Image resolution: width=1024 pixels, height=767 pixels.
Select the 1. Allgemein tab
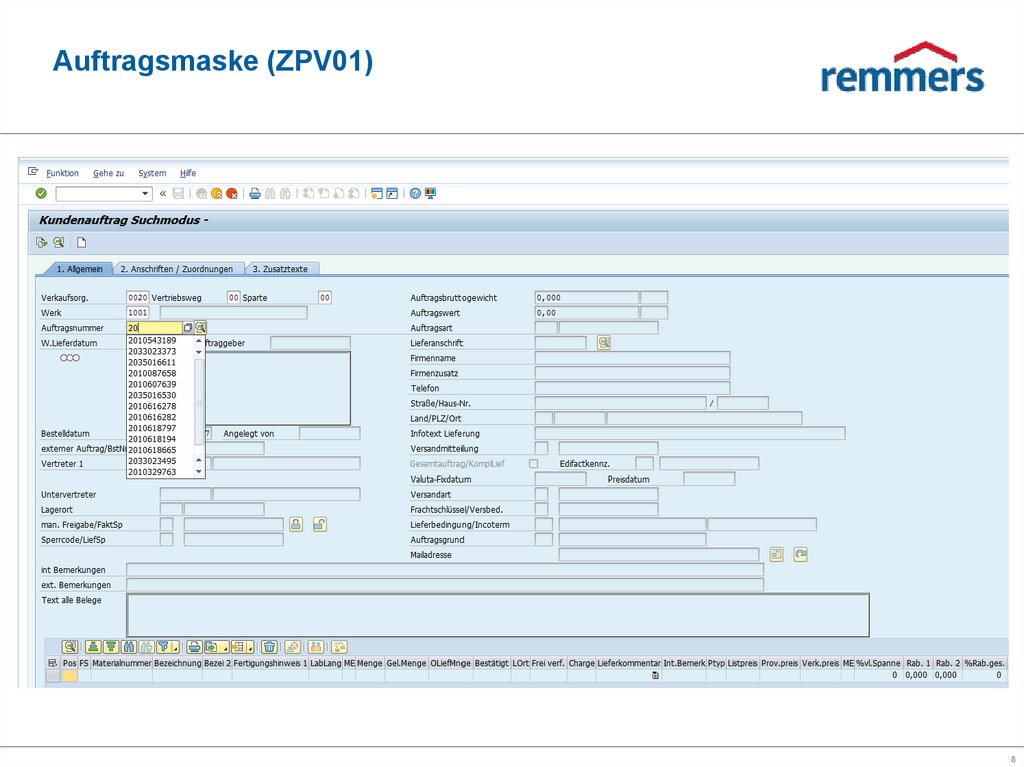point(79,269)
